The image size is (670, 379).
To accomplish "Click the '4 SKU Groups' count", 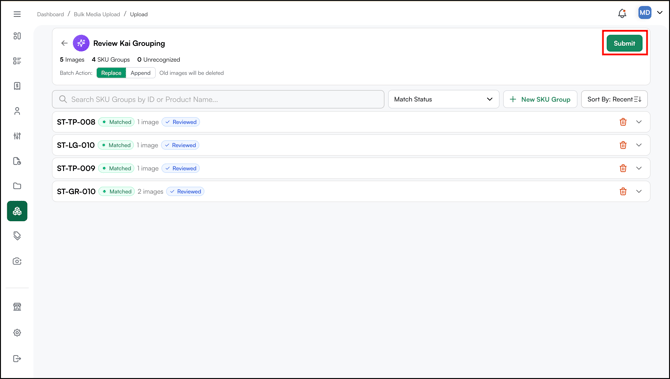I will pos(111,59).
